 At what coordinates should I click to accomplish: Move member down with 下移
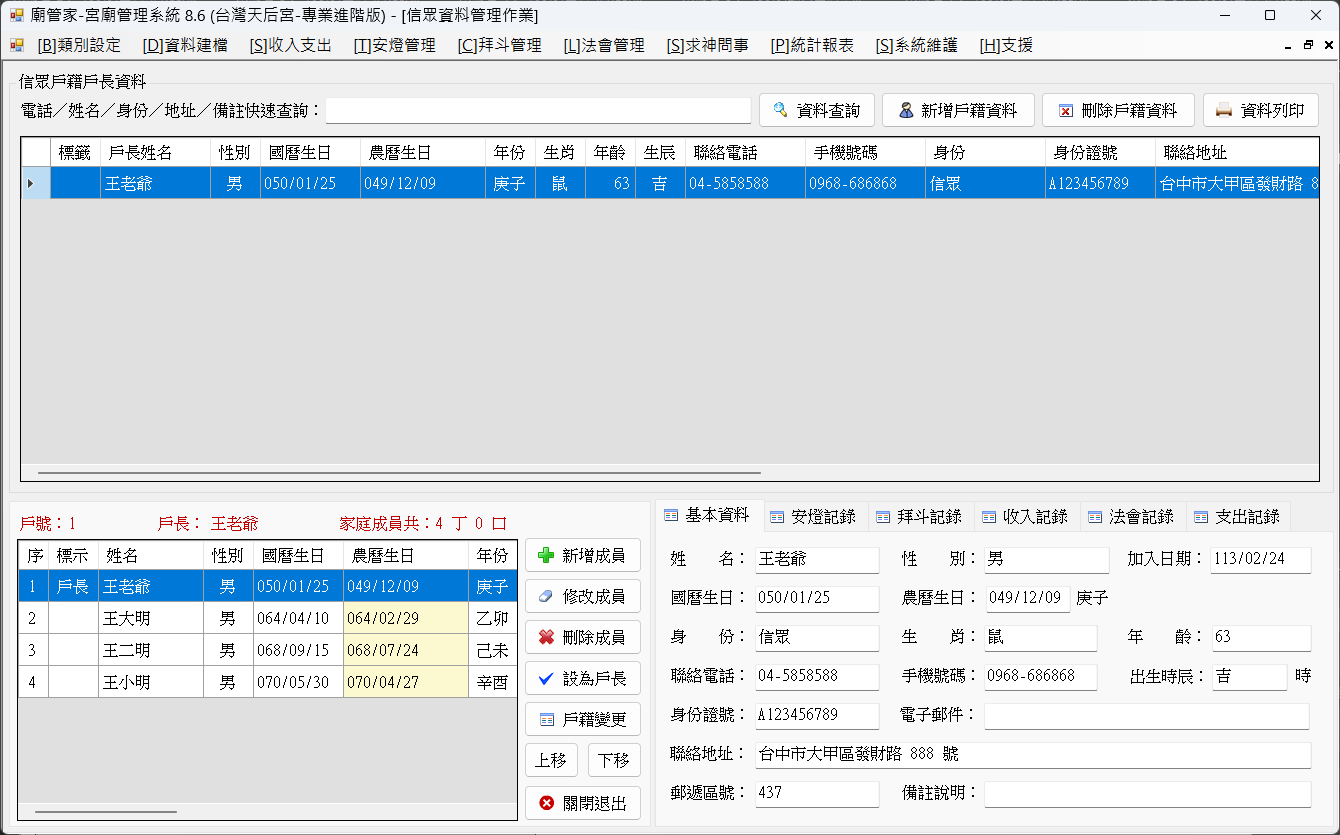pyautogui.click(x=614, y=760)
